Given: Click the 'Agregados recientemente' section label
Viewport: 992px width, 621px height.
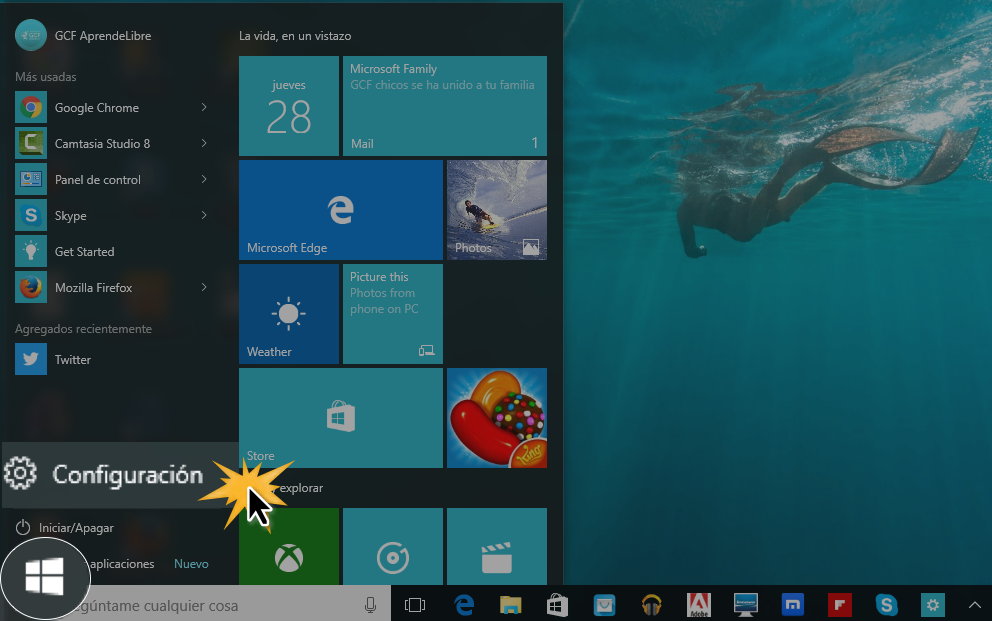Looking at the screenshot, I should [x=84, y=329].
